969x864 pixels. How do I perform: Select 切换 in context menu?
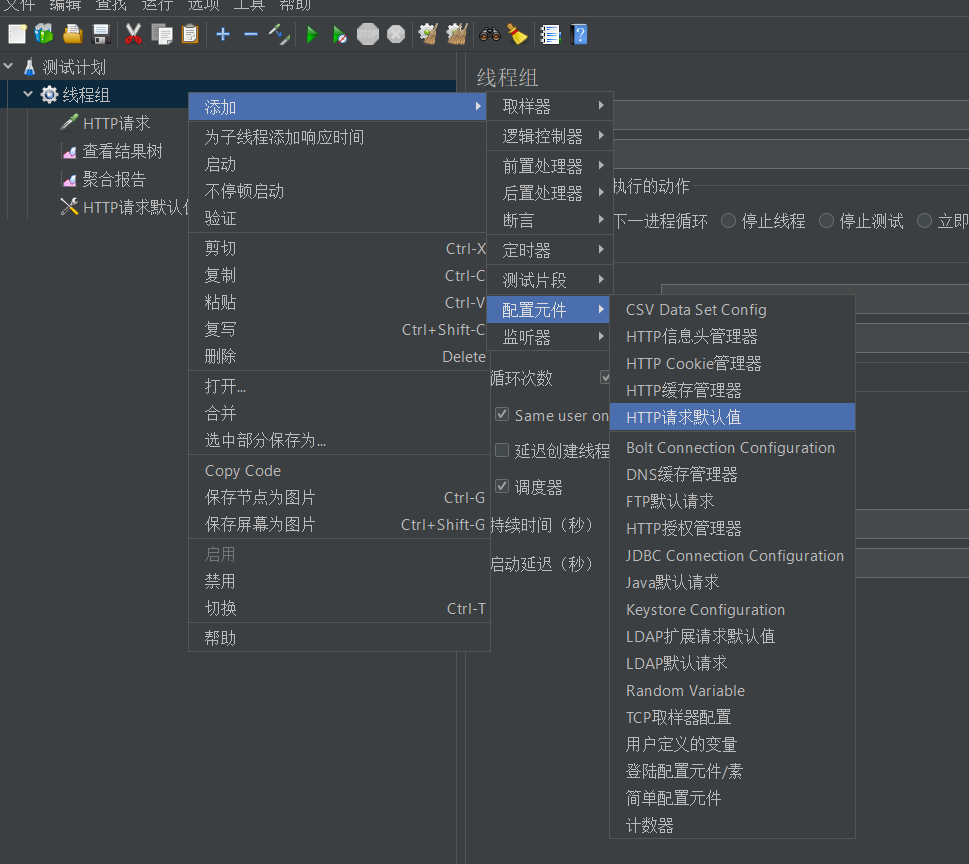[x=339, y=608]
